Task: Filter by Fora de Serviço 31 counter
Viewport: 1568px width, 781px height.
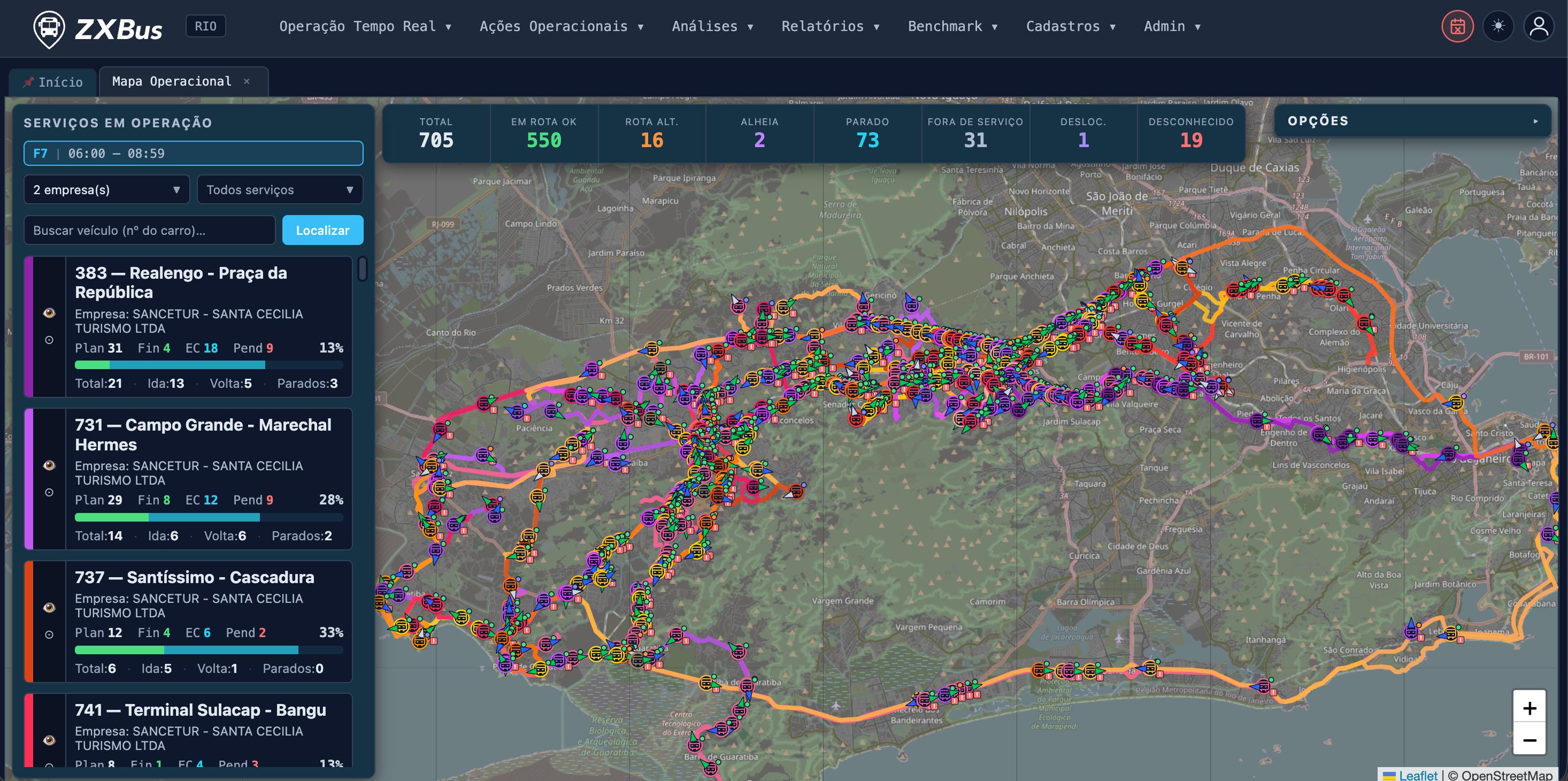Action: coord(975,133)
